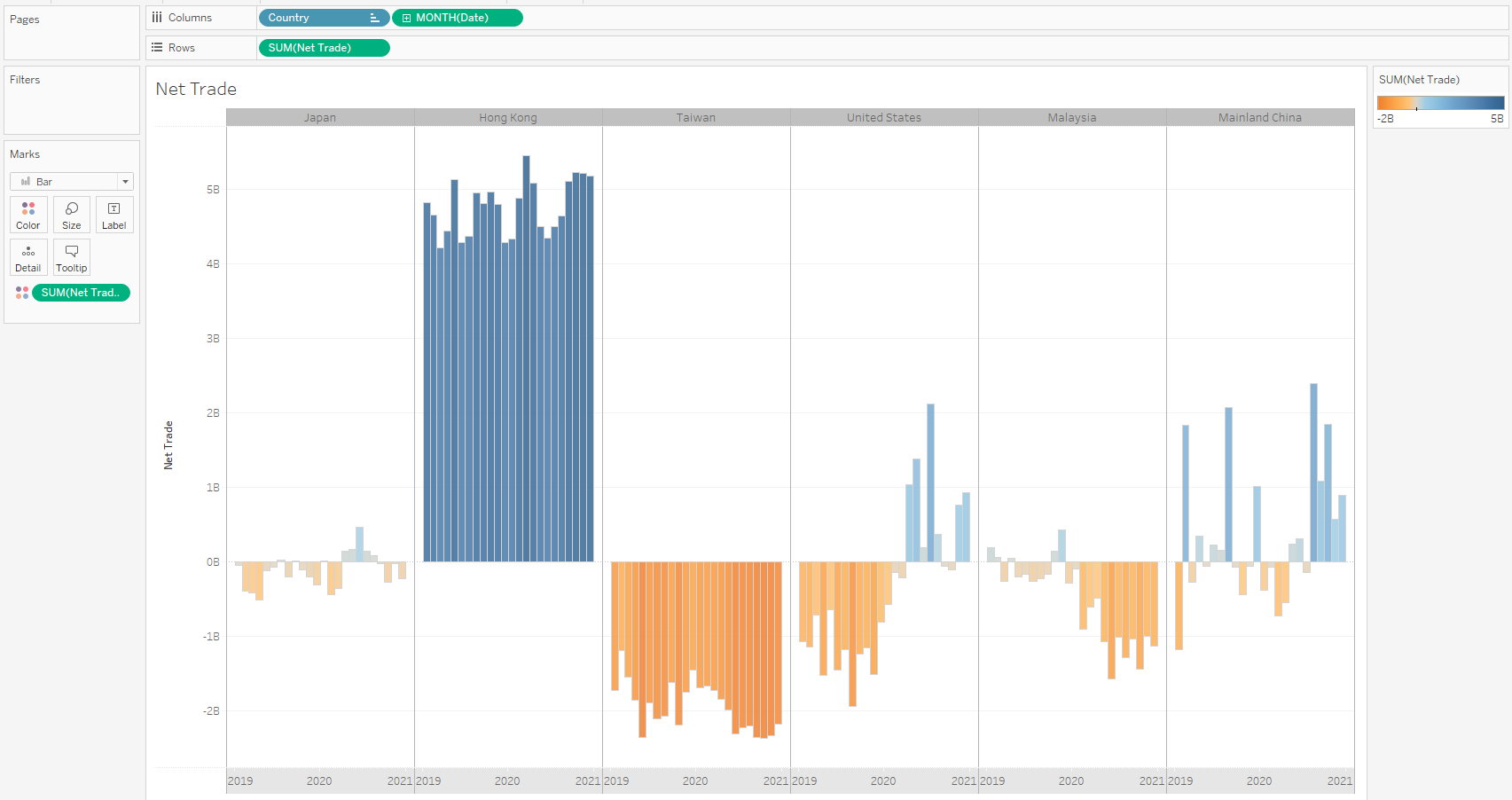Click the vertical Net Trade axis label

click(x=168, y=445)
